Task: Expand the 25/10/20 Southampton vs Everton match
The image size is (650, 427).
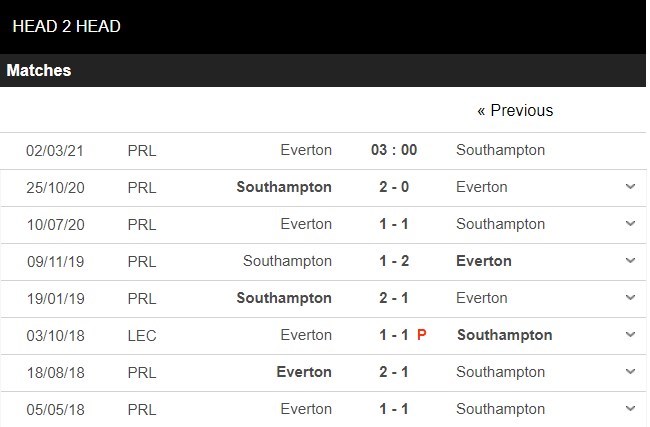Action: click(x=630, y=187)
